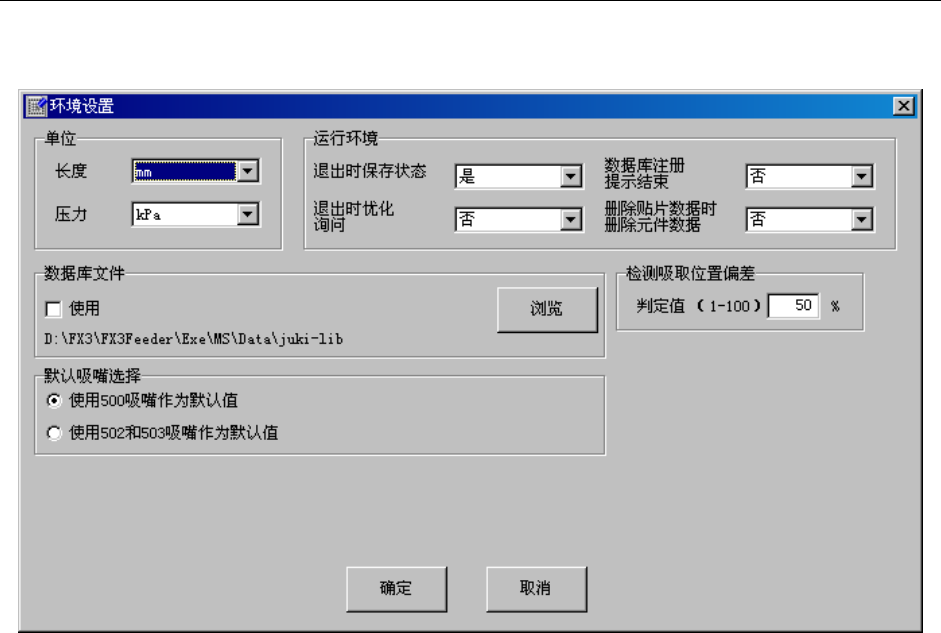Click the 浏览 button
The height and width of the screenshot is (633, 941).
[547, 309]
